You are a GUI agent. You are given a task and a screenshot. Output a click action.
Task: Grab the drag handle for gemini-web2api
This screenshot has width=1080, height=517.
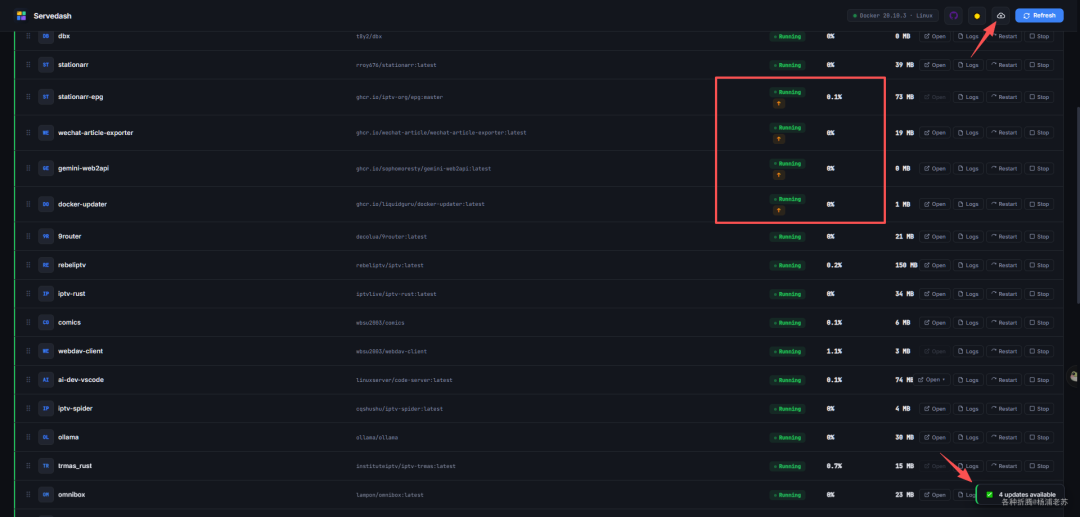tap(28, 168)
